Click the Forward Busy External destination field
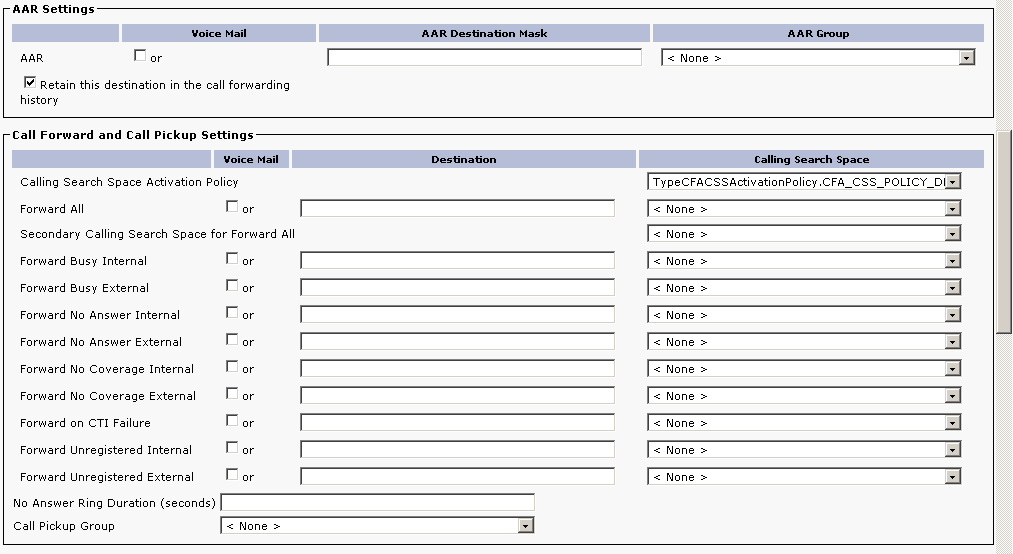Image resolution: width=1013 pixels, height=554 pixels. (457, 288)
